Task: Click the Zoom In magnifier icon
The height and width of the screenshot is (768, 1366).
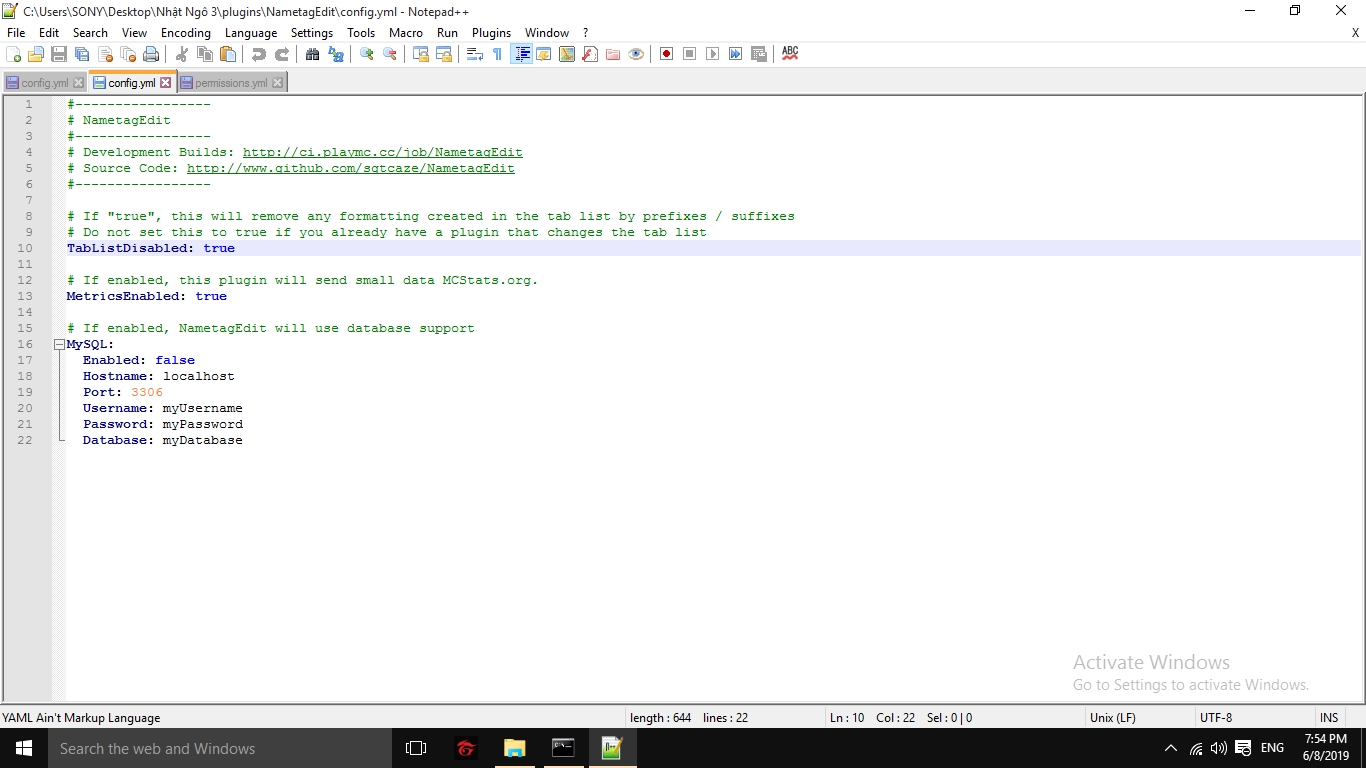Action: pyautogui.click(x=367, y=54)
